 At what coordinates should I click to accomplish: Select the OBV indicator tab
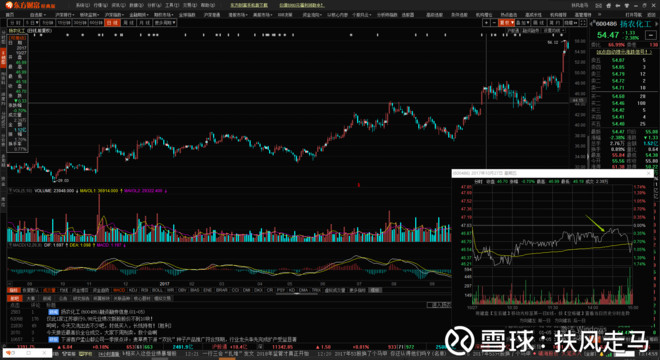(x=182, y=290)
